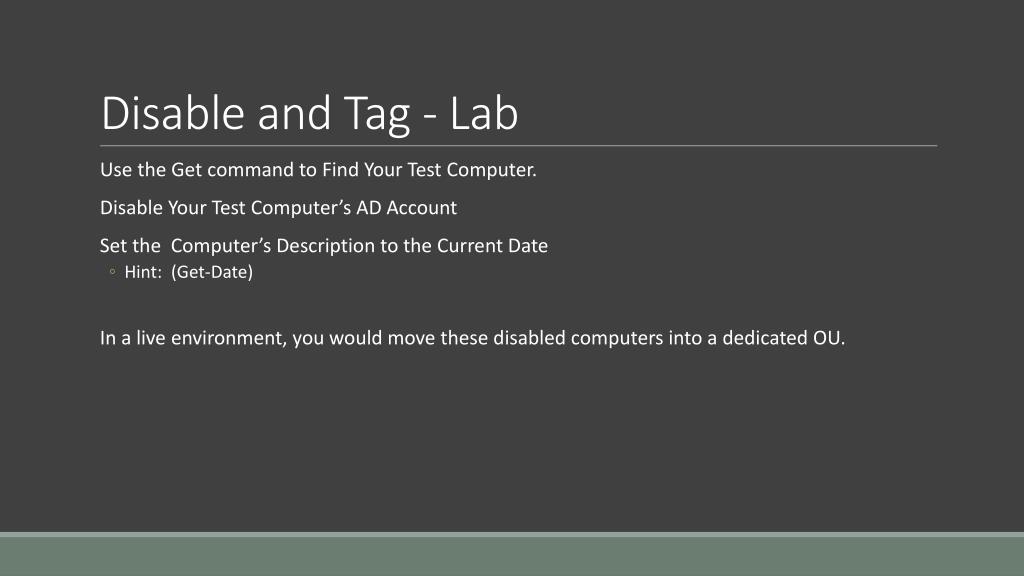This screenshot has width=1024, height=576.
Task: Click the line 'Disable Your Test Computer's AD Account'
Action: click(x=278, y=208)
